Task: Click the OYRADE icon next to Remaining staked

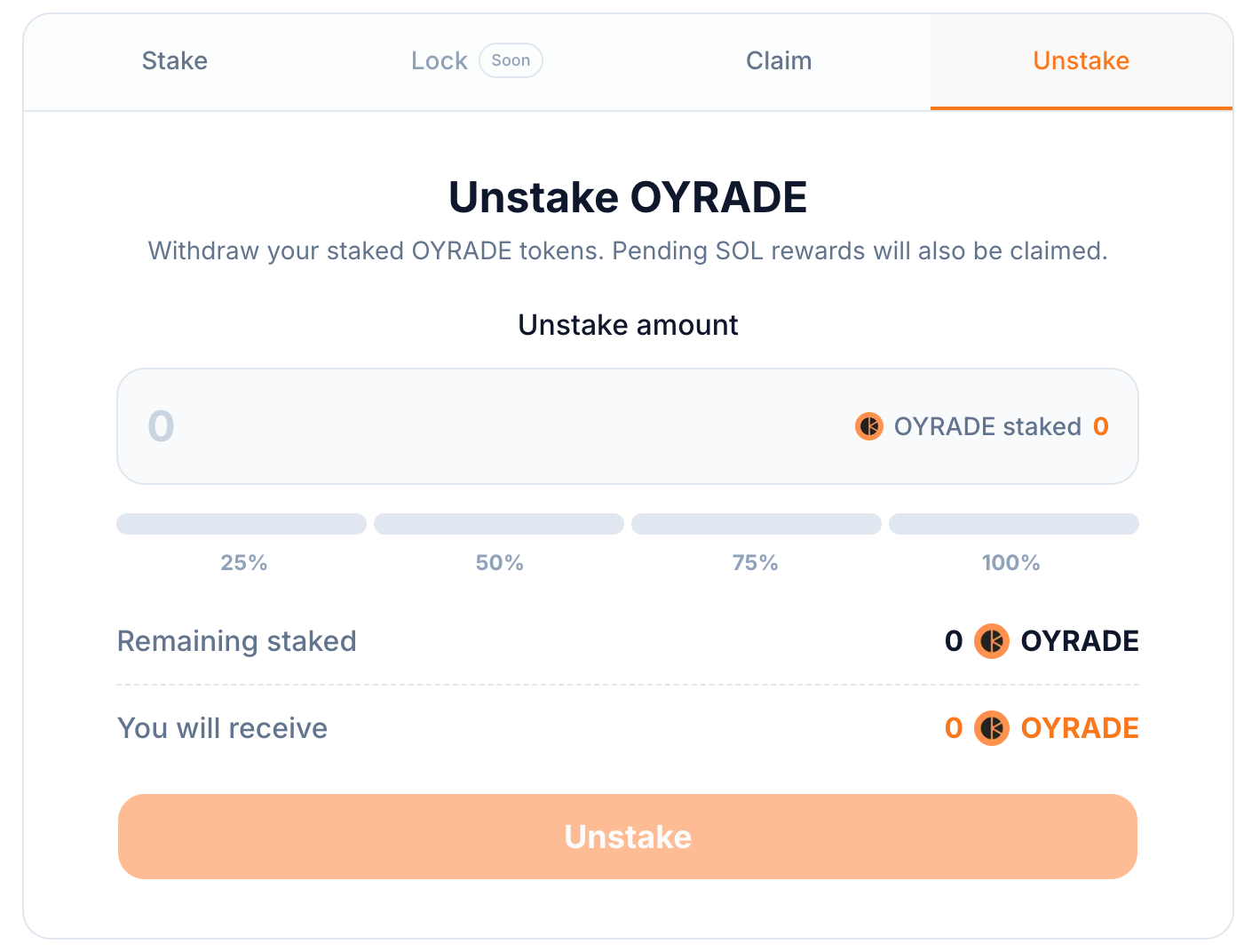Action: 992,641
